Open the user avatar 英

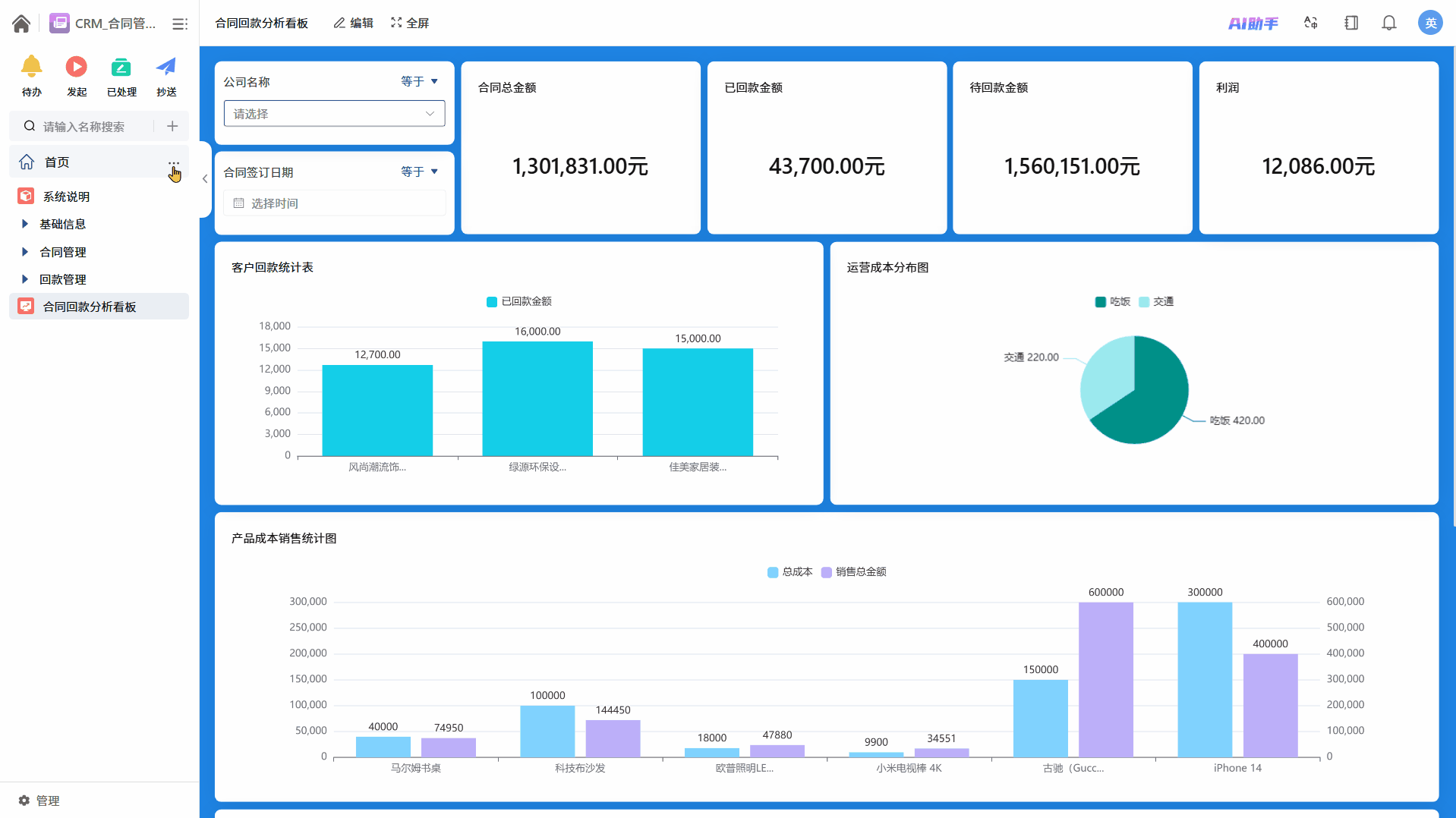pyautogui.click(x=1430, y=23)
